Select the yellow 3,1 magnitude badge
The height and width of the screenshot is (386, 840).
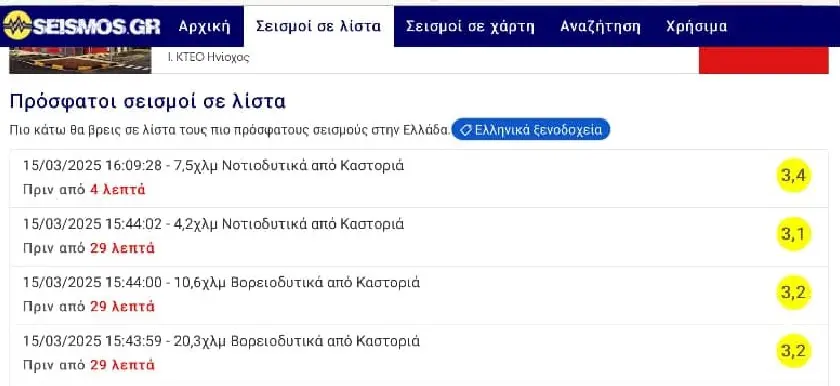pyautogui.click(x=793, y=234)
